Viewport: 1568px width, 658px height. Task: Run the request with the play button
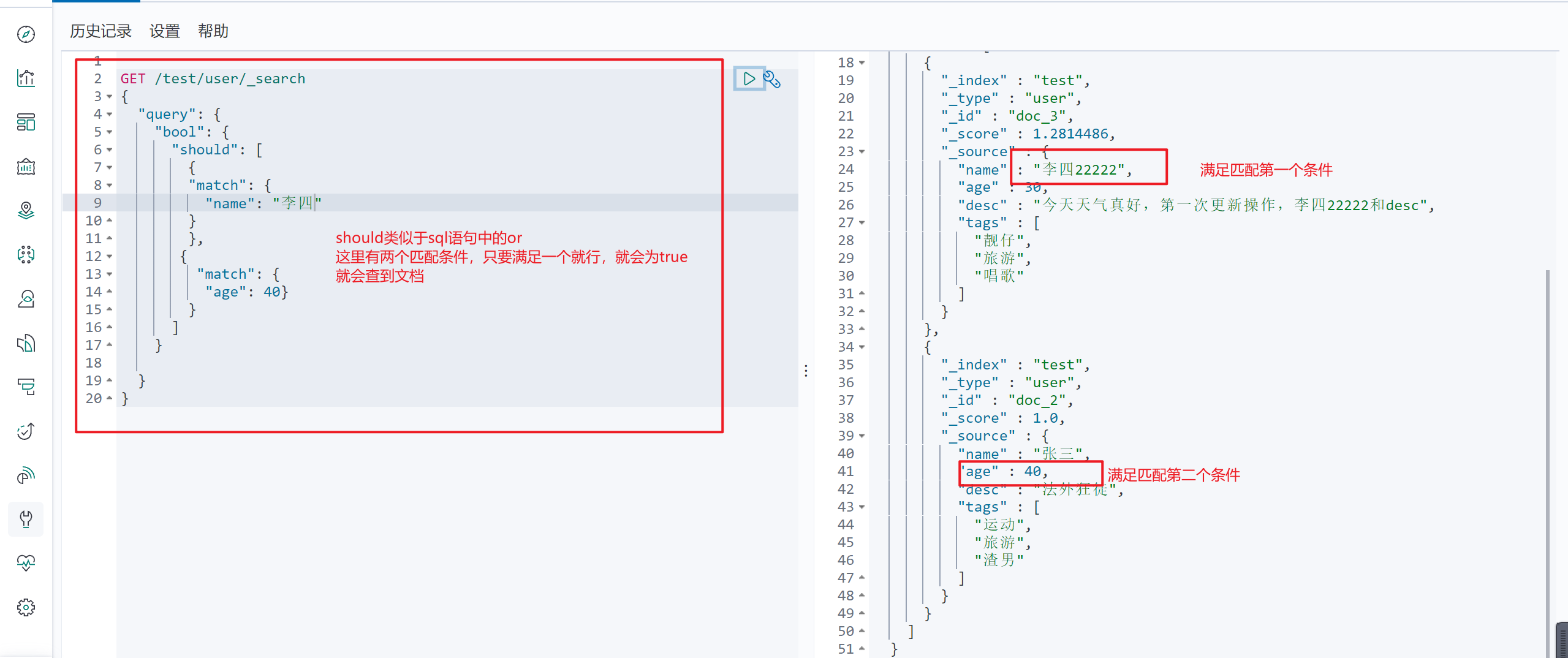click(749, 78)
